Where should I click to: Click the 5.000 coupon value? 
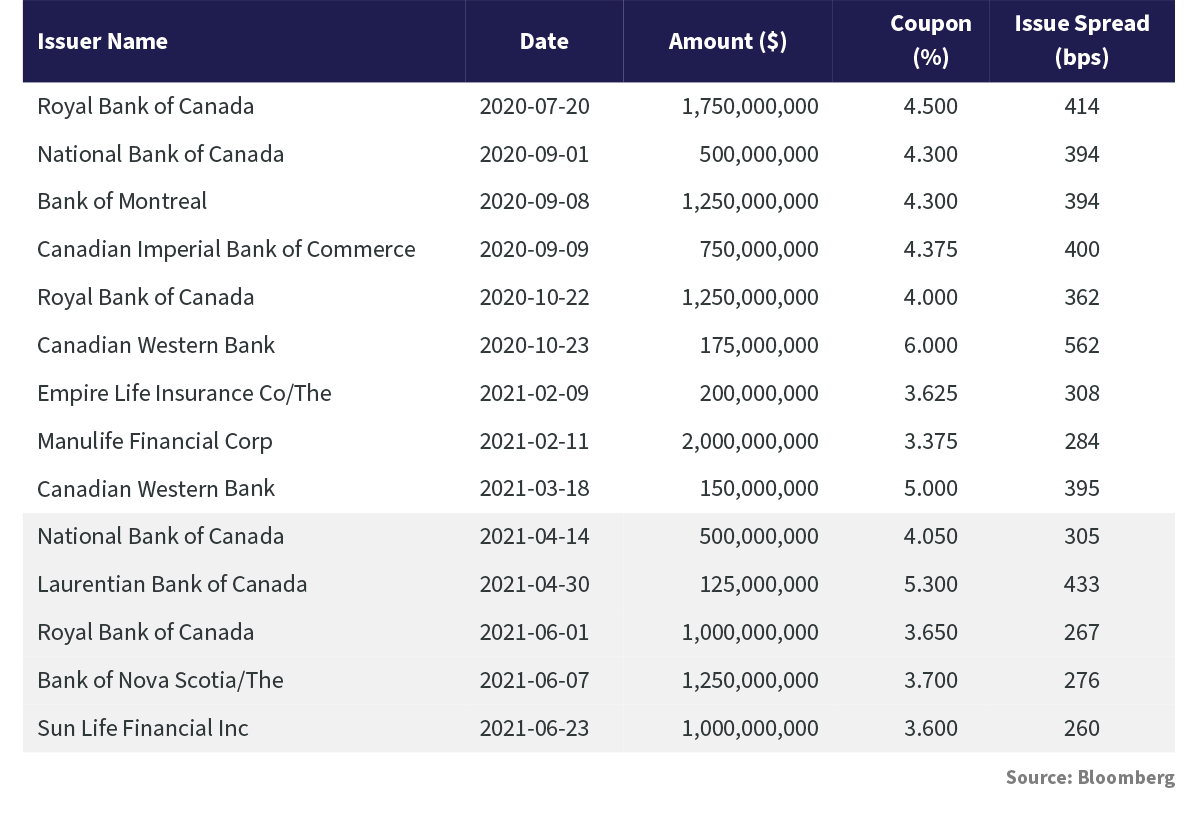coord(930,488)
